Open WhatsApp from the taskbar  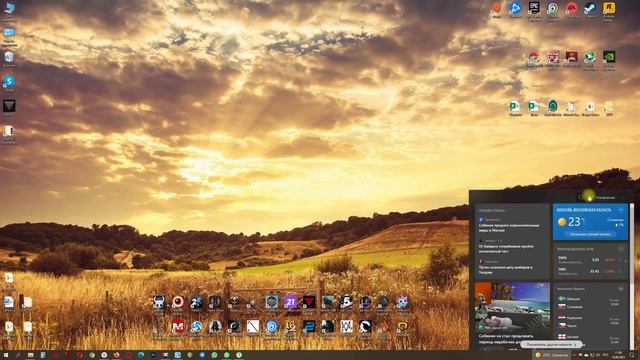coord(214,356)
